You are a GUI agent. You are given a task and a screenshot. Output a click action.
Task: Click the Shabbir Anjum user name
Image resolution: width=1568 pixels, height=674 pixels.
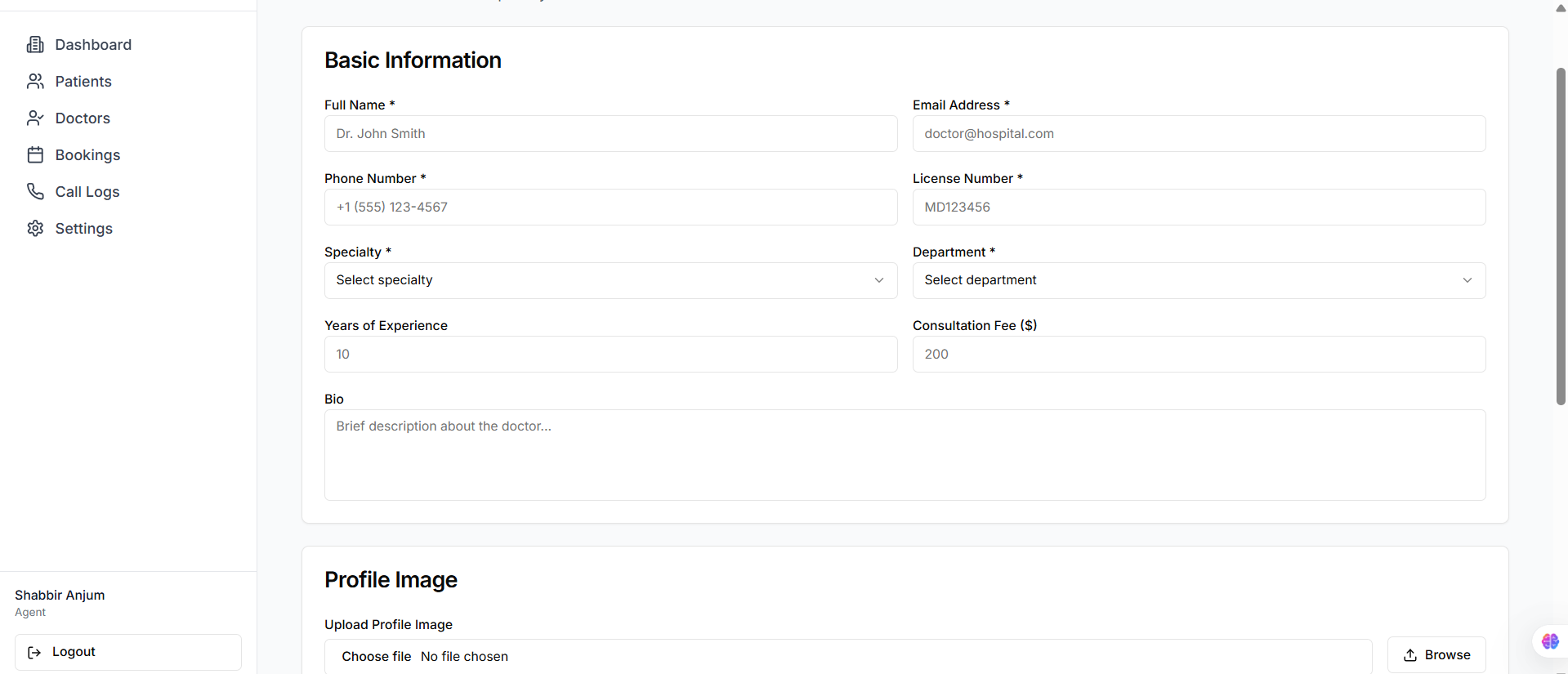(60, 595)
